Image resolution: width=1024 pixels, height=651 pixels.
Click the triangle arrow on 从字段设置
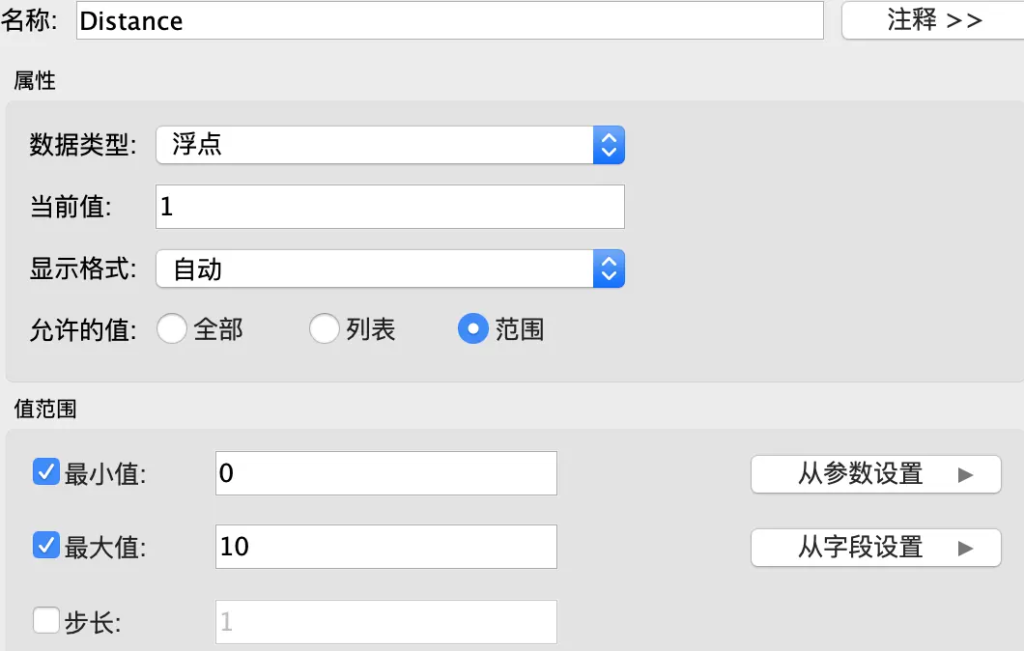coord(965,548)
